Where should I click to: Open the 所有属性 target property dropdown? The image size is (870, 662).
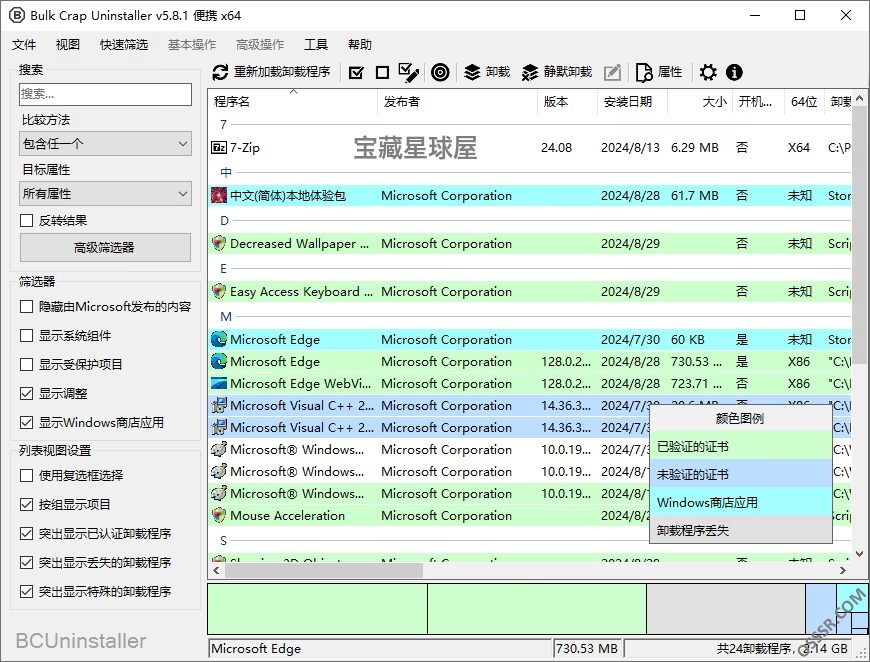(x=105, y=194)
